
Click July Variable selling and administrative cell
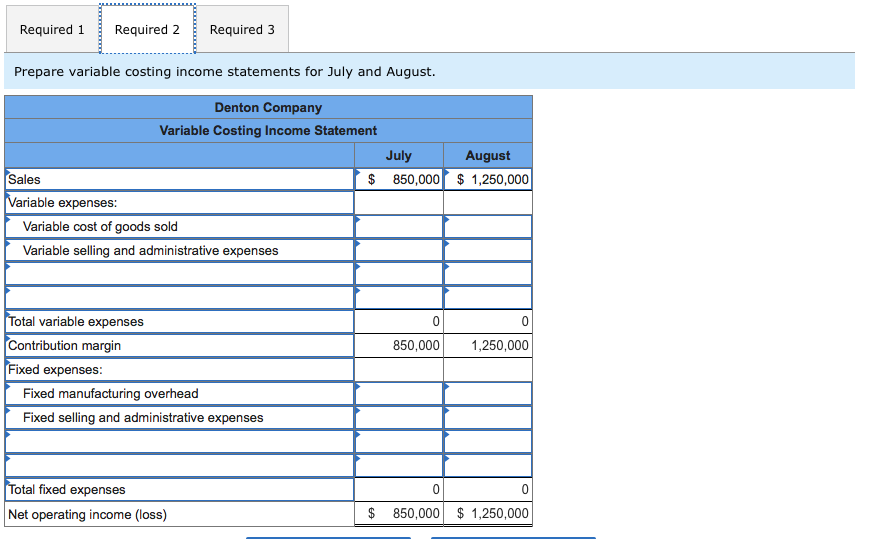[x=399, y=250]
